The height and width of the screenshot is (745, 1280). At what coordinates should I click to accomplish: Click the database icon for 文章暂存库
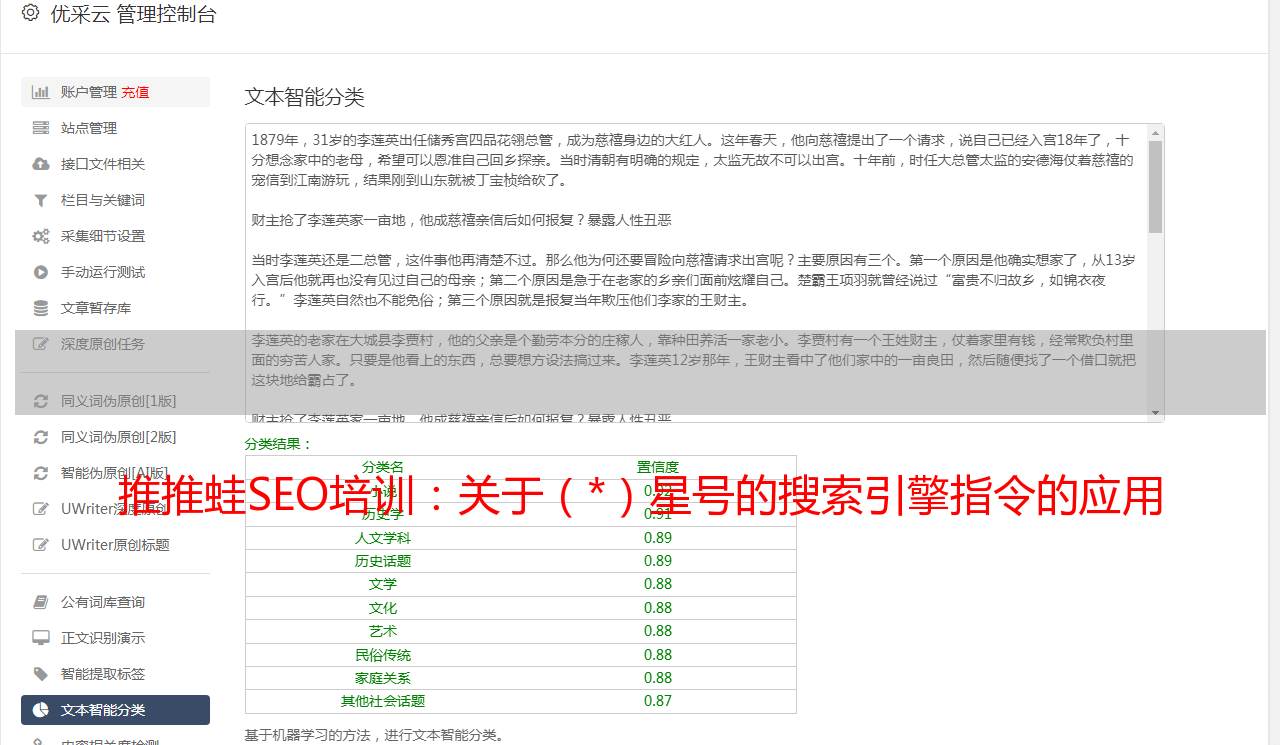click(x=41, y=308)
